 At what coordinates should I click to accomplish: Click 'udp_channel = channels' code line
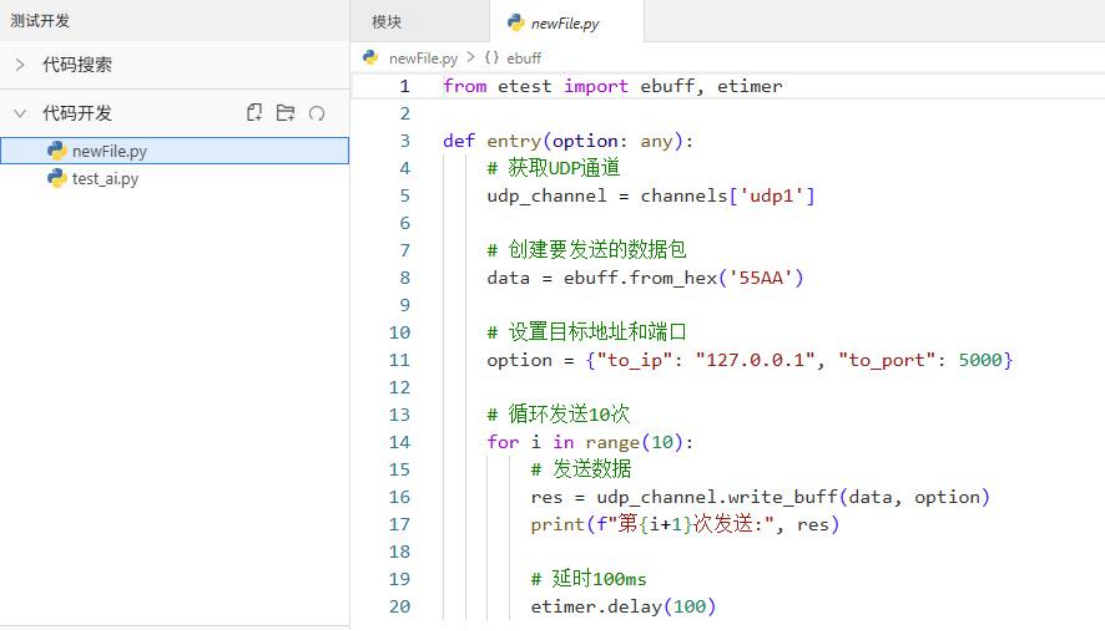pos(650,196)
